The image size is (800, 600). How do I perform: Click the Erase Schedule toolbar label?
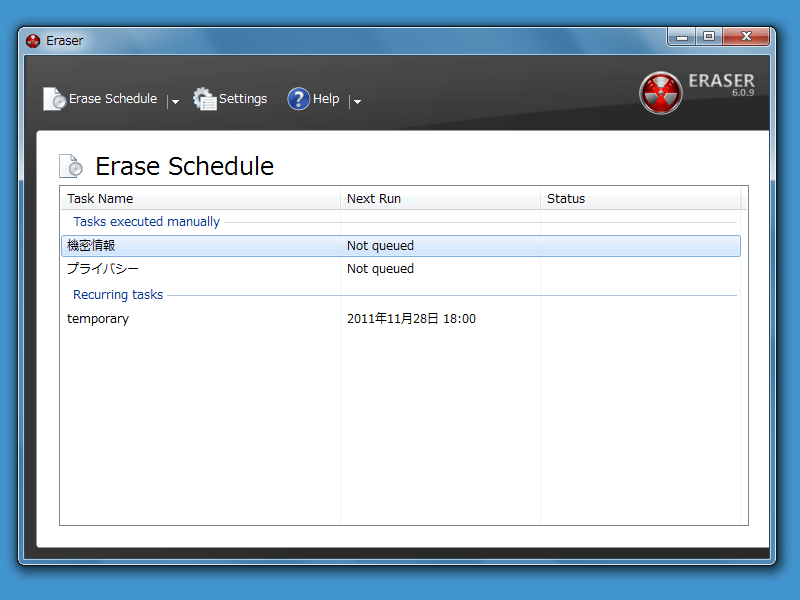coord(113,98)
